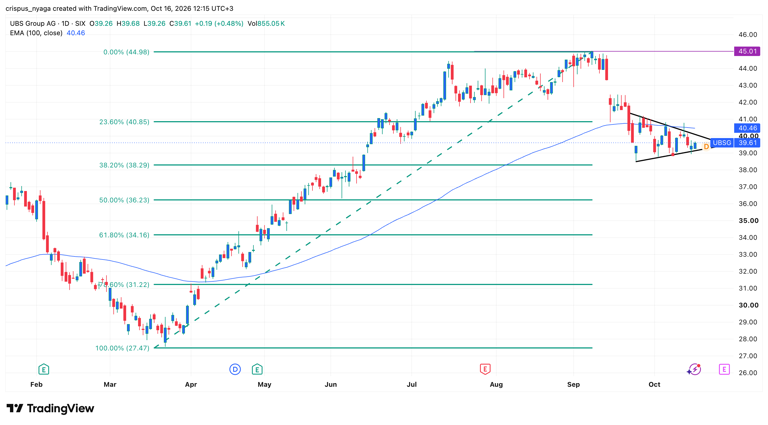
Task: Click the blue dividend D marker near May
Action: click(235, 369)
